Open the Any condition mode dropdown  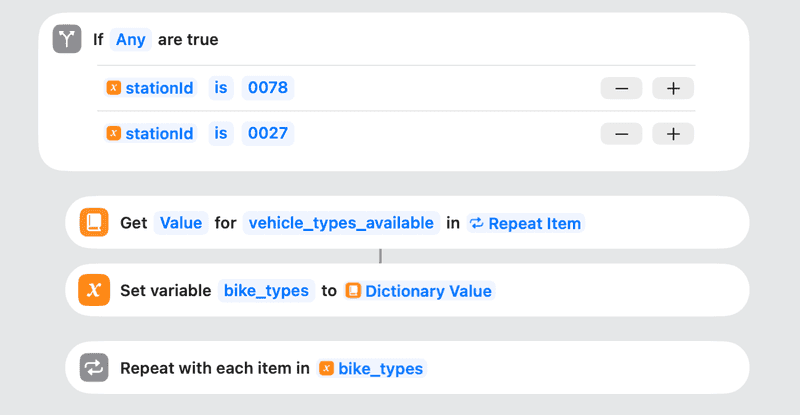[130, 40]
